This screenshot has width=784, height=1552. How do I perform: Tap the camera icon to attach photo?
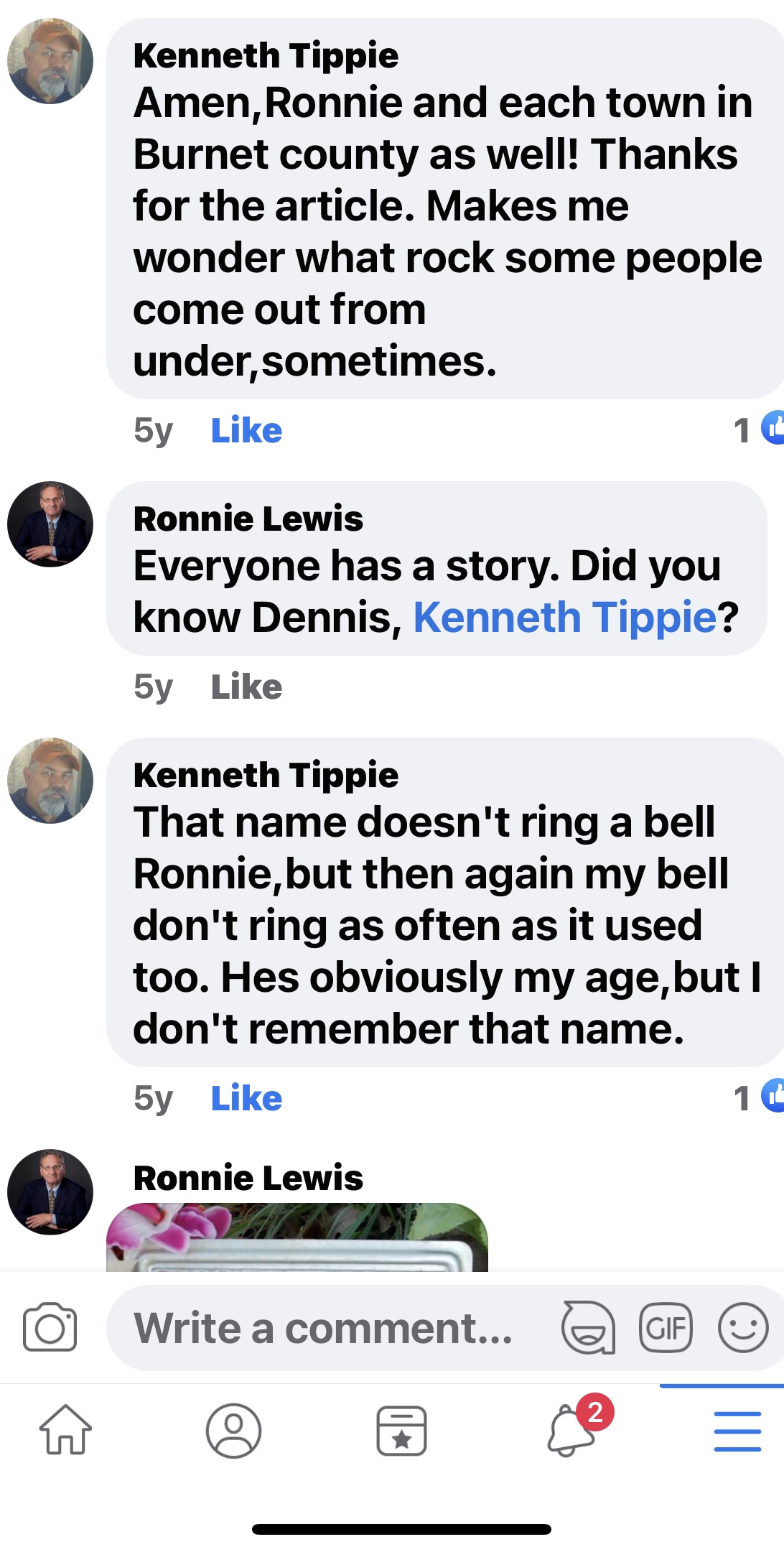(50, 1327)
